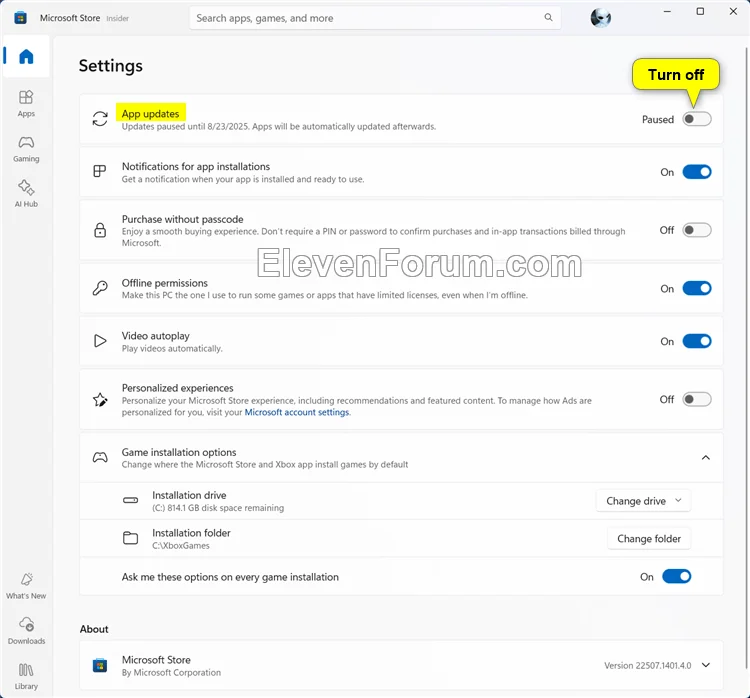Toggle Notifications for app installations switch

[697, 172]
